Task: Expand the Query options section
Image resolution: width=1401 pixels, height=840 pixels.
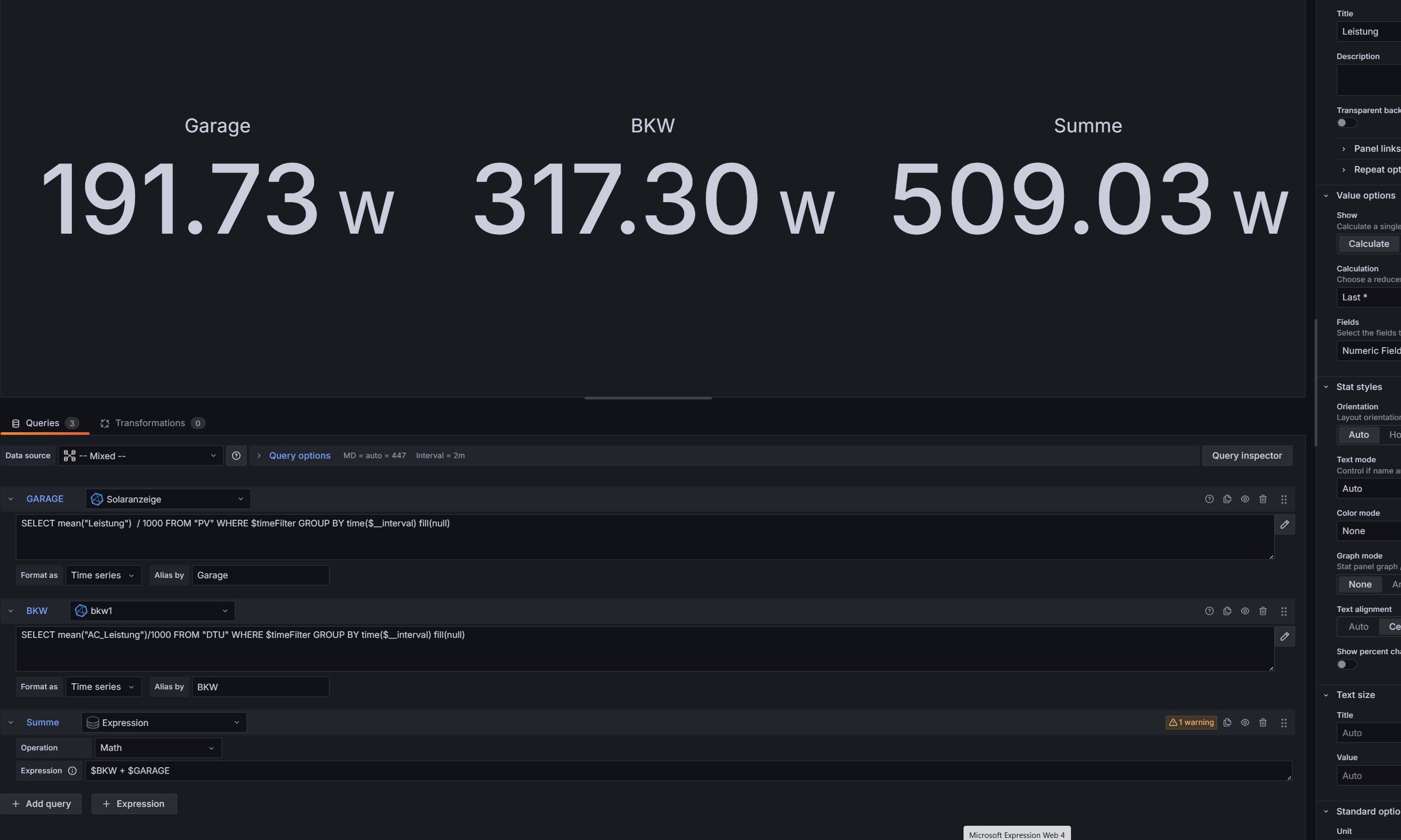Action: [299, 456]
